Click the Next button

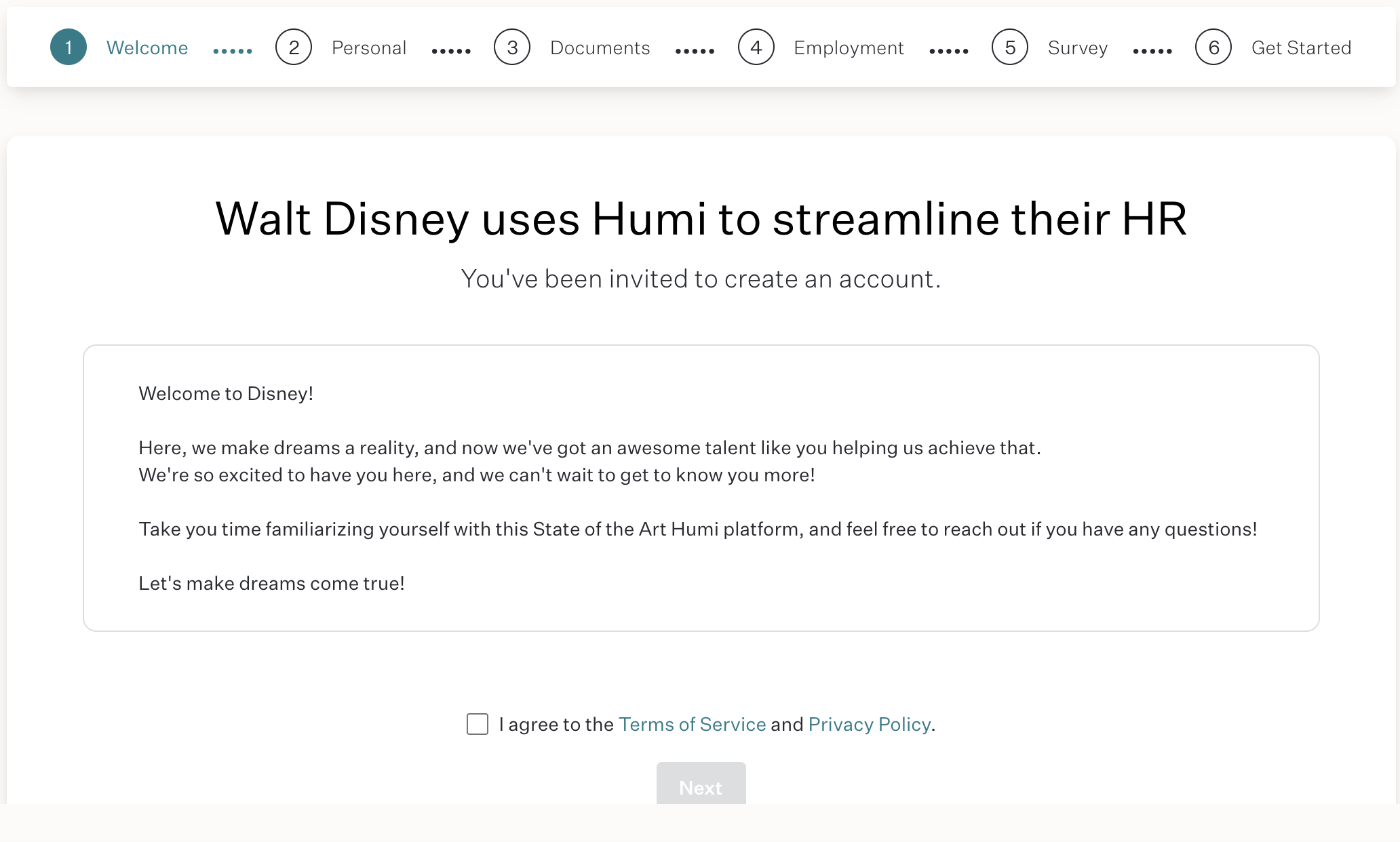pos(701,784)
